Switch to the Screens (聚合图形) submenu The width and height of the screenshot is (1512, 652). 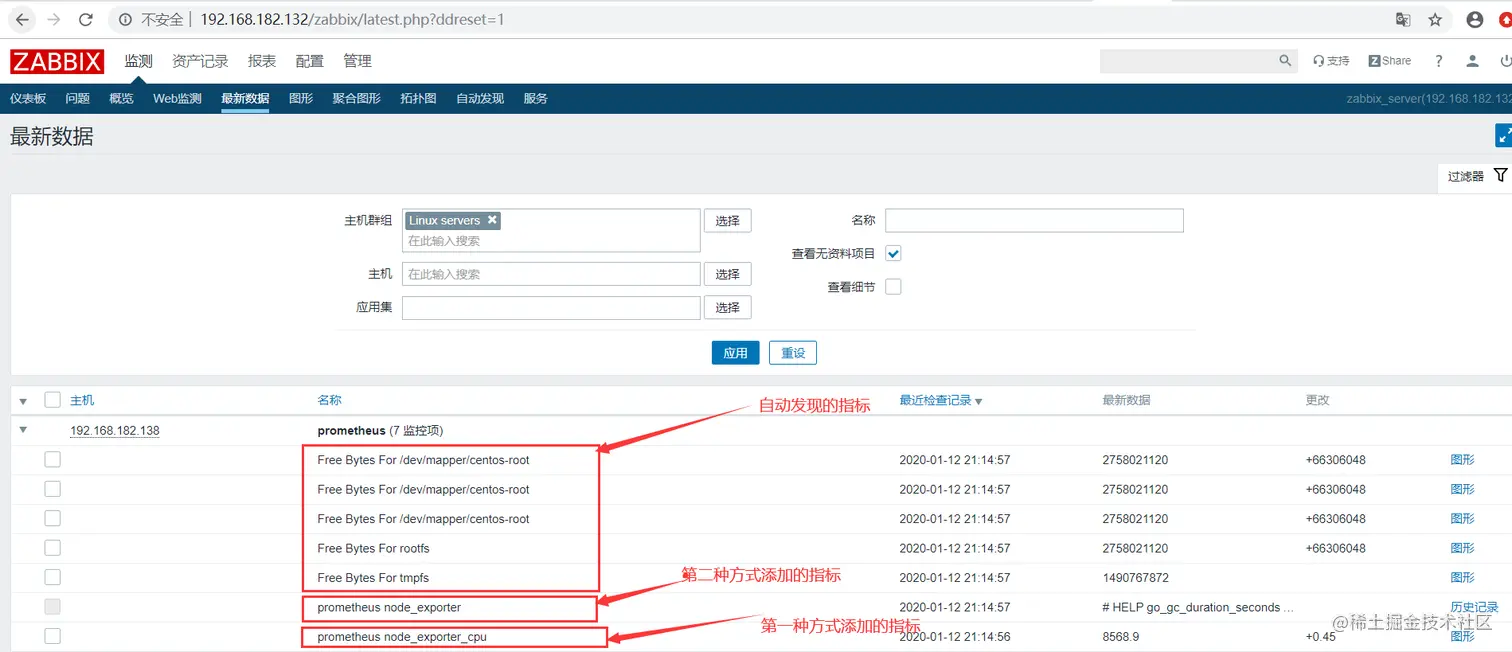click(x=357, y=98)
